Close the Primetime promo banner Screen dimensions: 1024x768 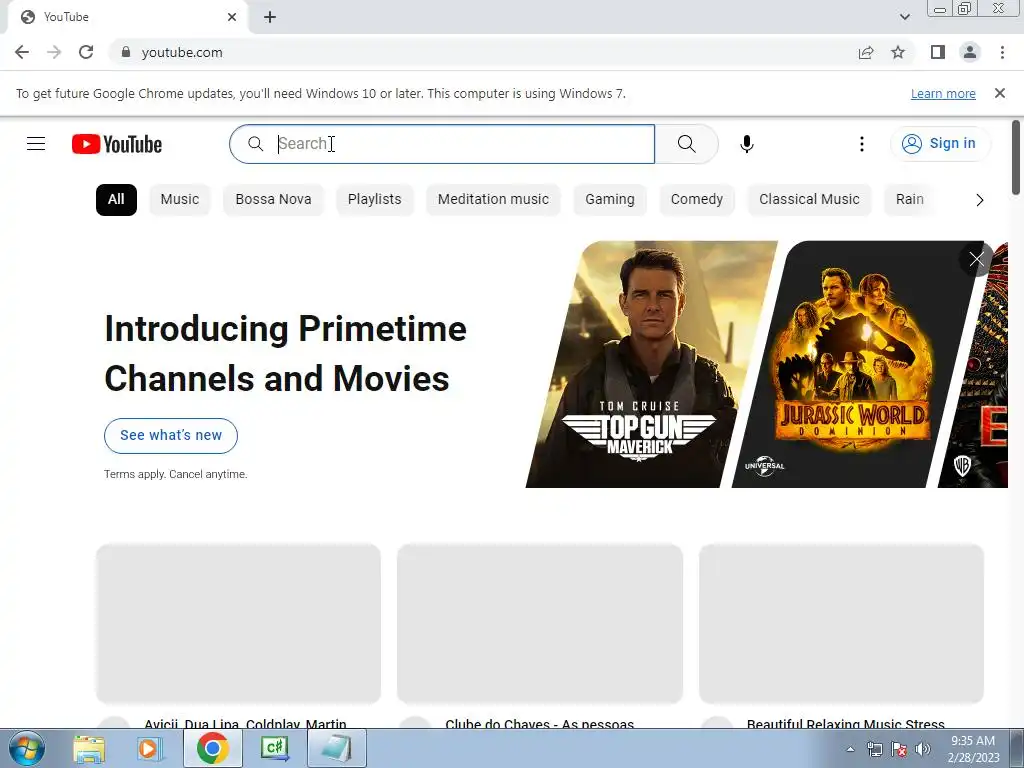point(976,259)
